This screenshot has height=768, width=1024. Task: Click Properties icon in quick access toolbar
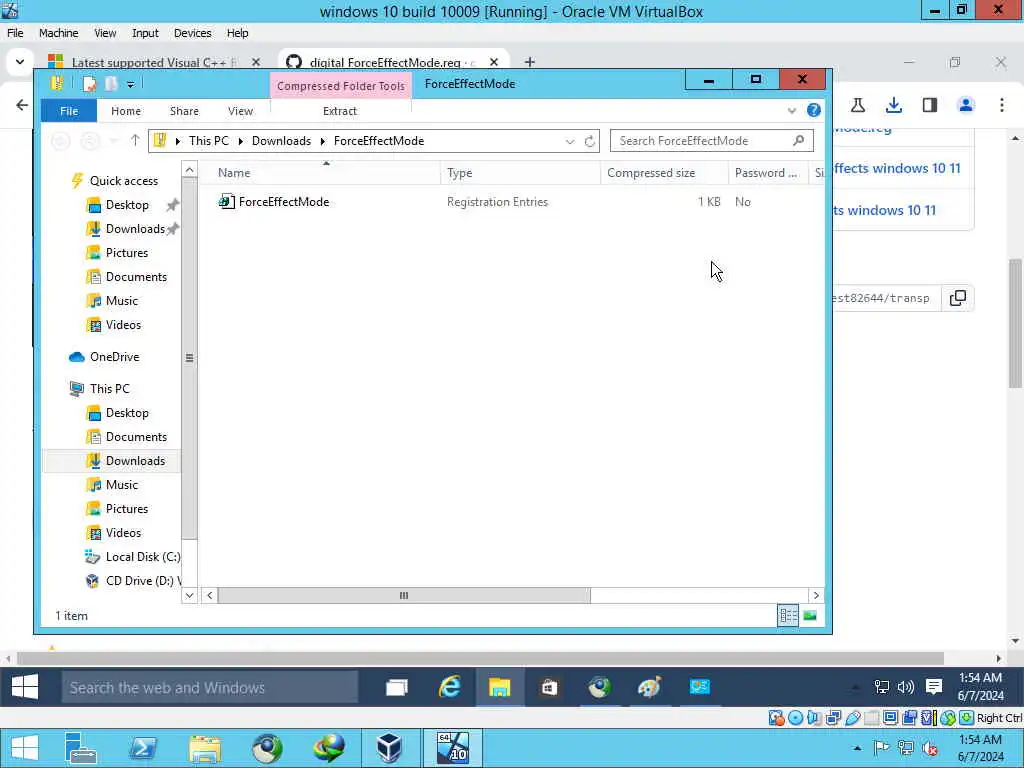coord(89,84)
